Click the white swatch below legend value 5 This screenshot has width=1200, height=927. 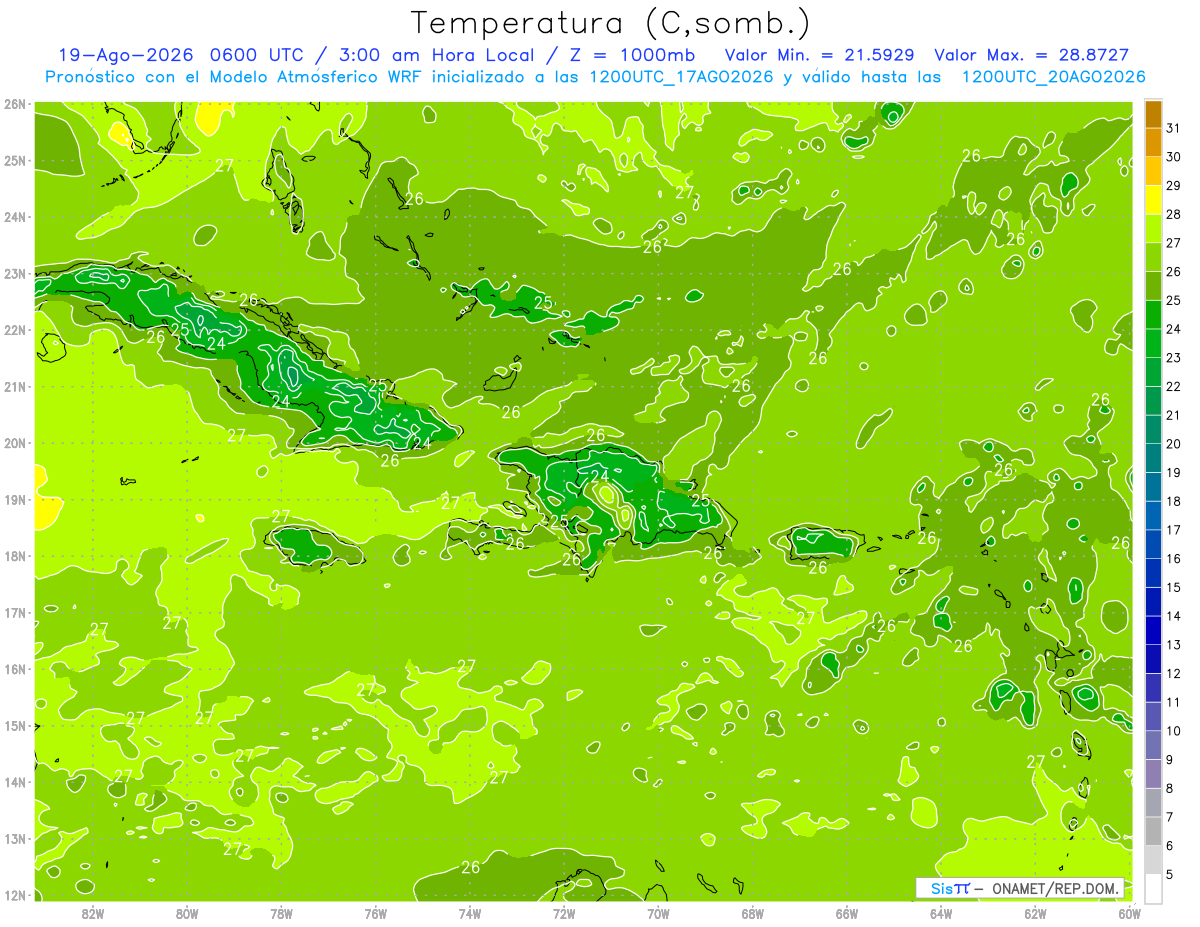pos(1153,888)
